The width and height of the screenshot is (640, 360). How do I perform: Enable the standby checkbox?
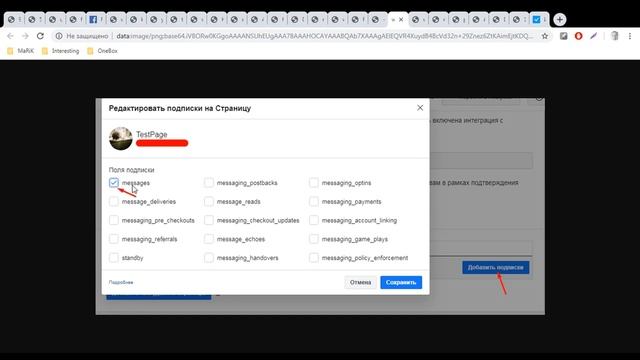pos(114,258)
